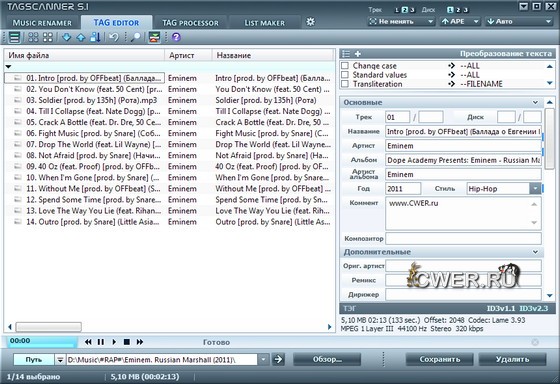Click the undo arrow icon
Viewport: 560px width, 384px height.
114,37
